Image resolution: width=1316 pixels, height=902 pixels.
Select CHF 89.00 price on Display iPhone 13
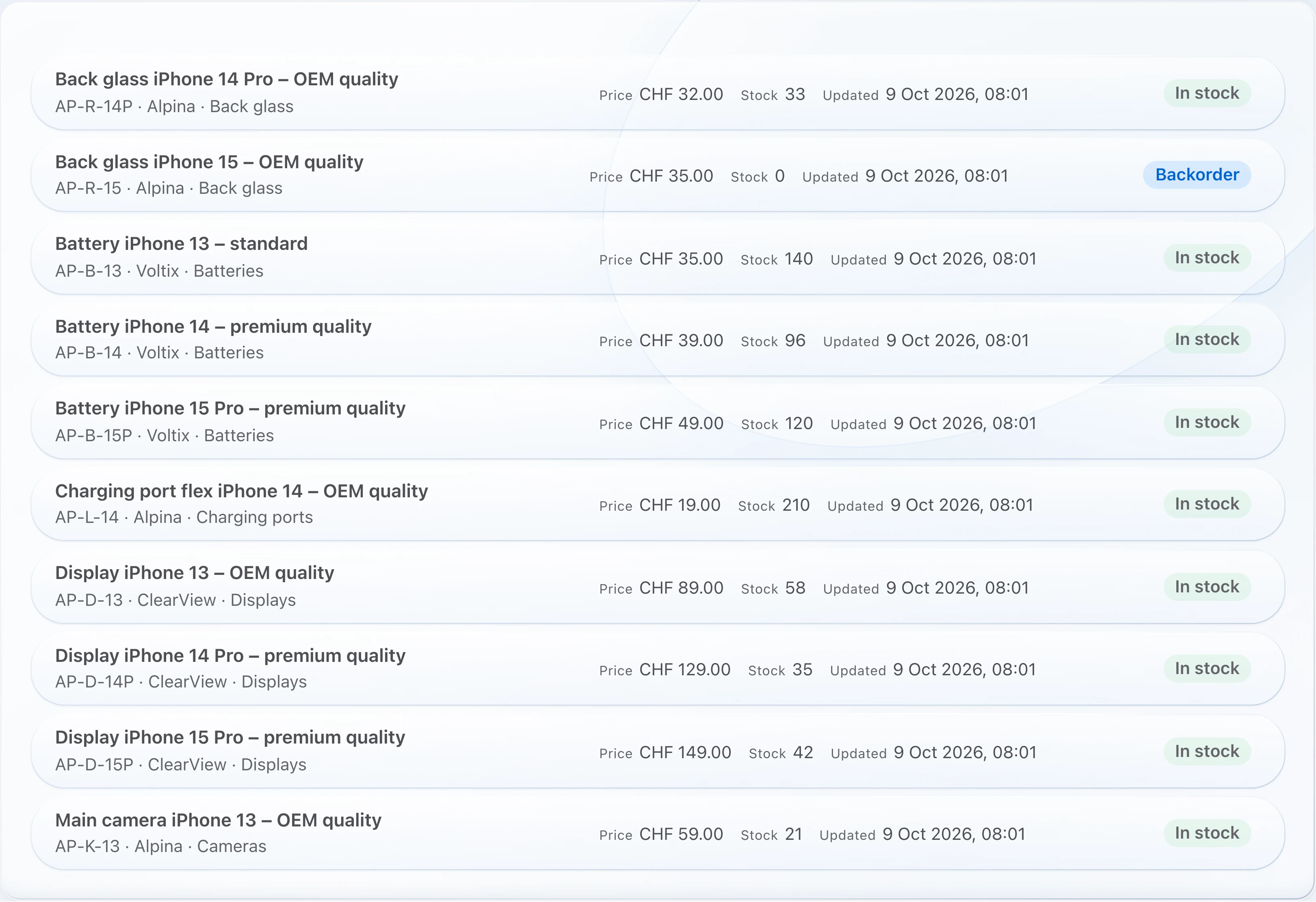[681, 588]
